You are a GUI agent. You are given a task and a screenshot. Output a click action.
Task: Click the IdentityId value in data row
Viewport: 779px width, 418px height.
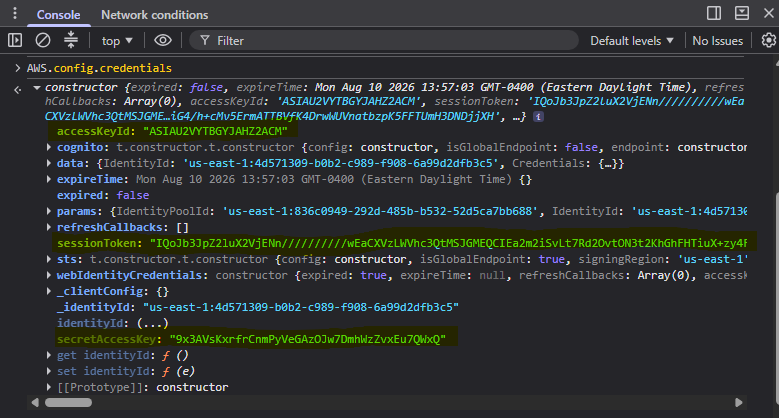point(340,163)
